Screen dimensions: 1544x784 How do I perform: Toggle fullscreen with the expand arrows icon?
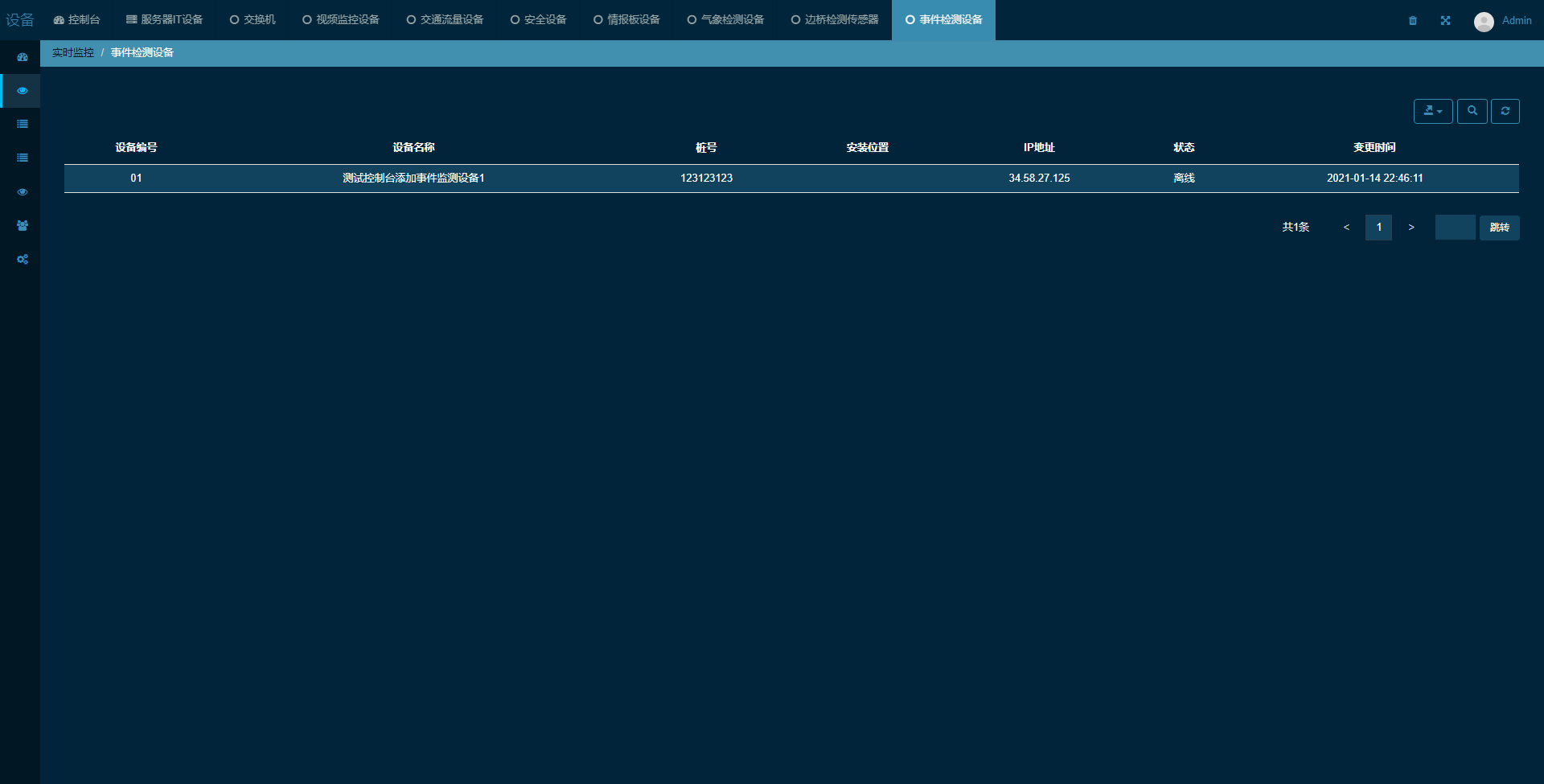tap(1446, 21)
